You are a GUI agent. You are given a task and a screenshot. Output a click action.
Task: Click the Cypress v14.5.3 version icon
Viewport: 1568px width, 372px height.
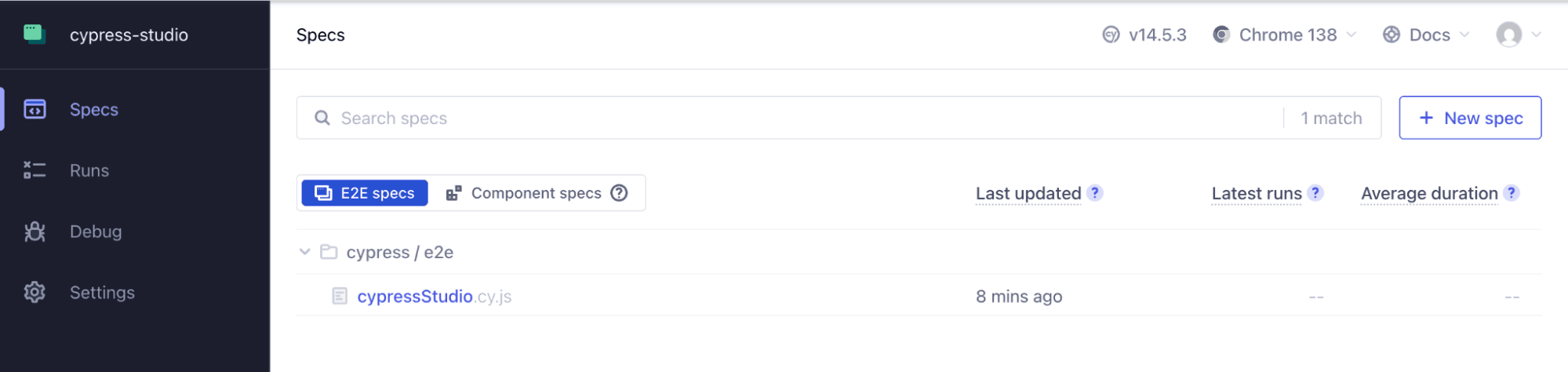click(x=1111, y=35)
